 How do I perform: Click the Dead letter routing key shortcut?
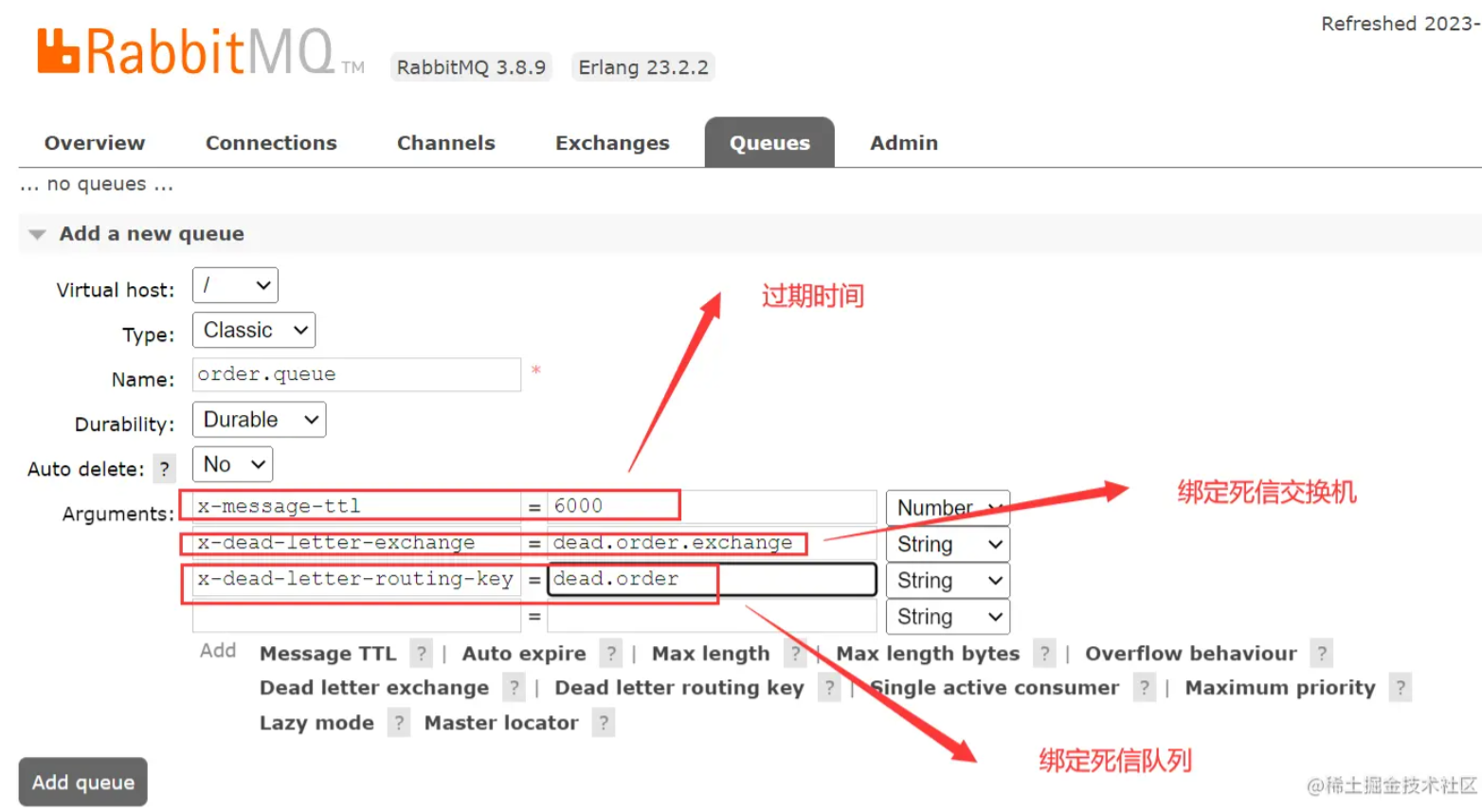point(679,688)
